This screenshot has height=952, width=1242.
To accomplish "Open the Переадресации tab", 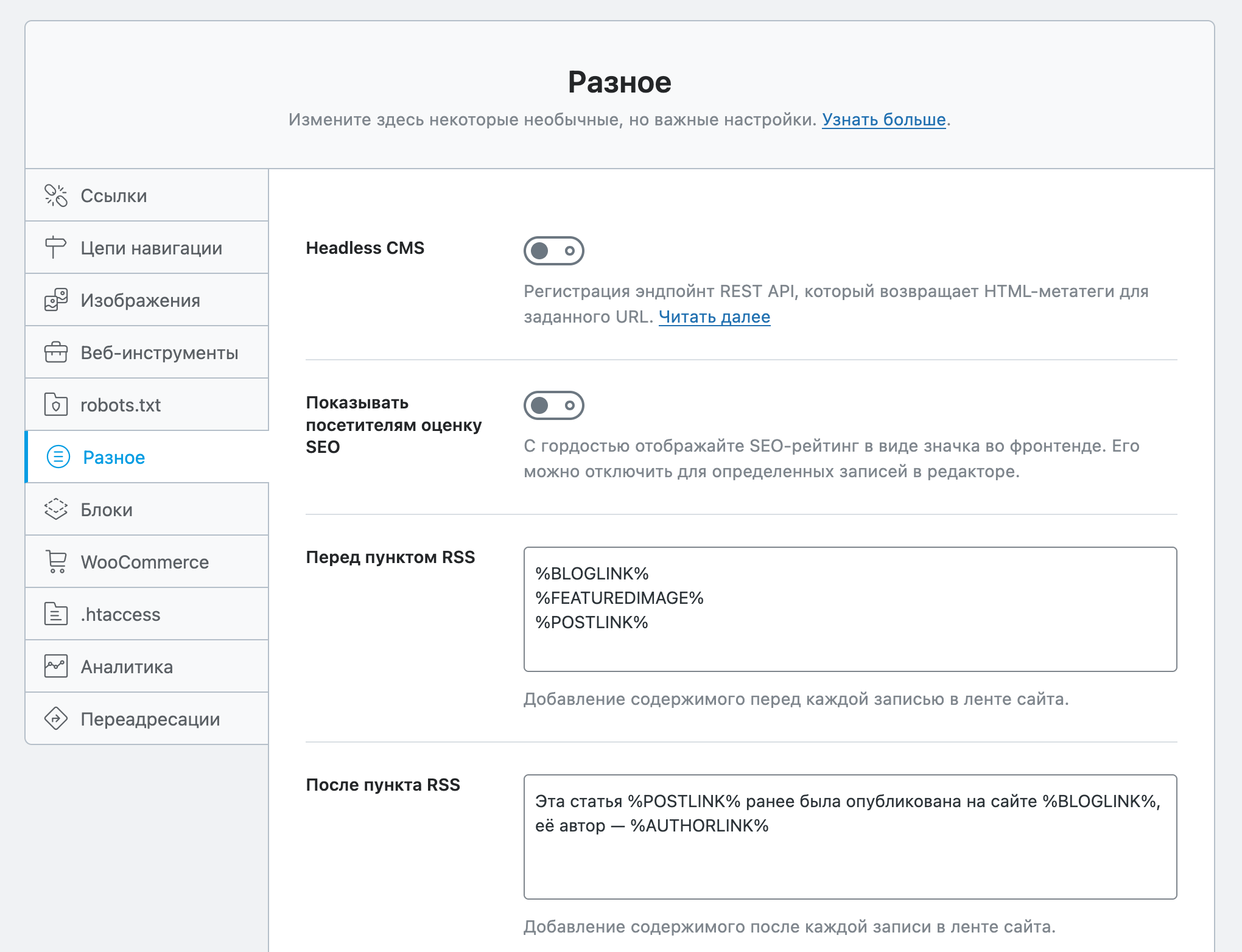I will pos(147,719).
